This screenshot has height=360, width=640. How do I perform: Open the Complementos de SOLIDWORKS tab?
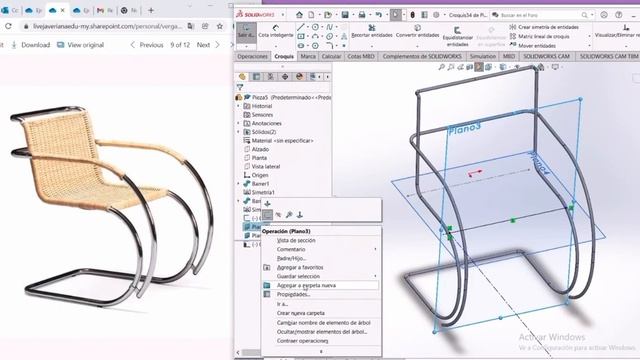422,56
